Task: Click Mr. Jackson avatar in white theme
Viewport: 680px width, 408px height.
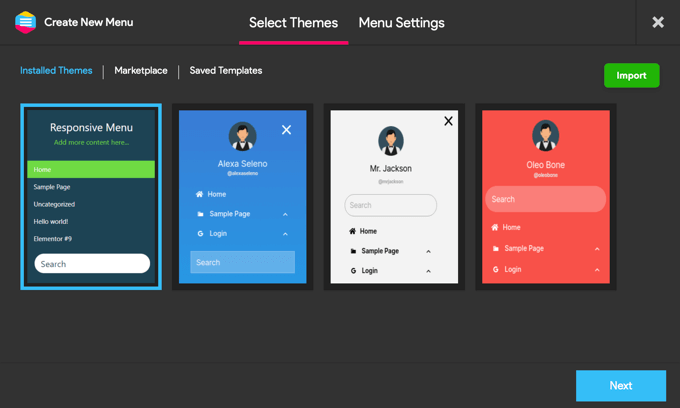Action: click(x=390, y=141)
